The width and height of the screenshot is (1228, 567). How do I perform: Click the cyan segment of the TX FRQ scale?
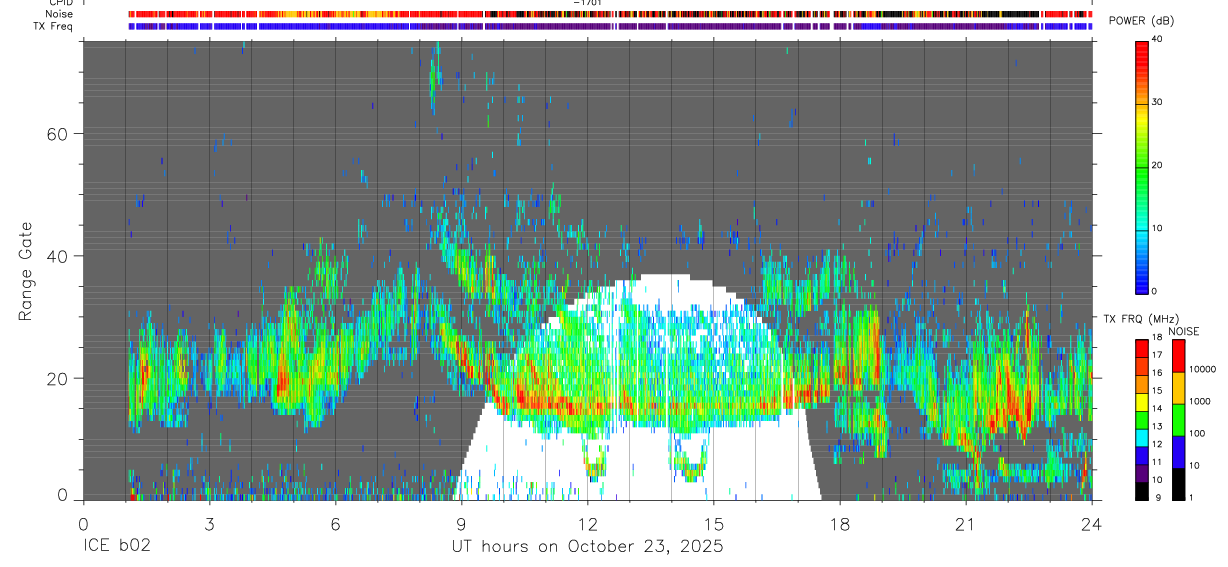click(x=1142, y=440)
